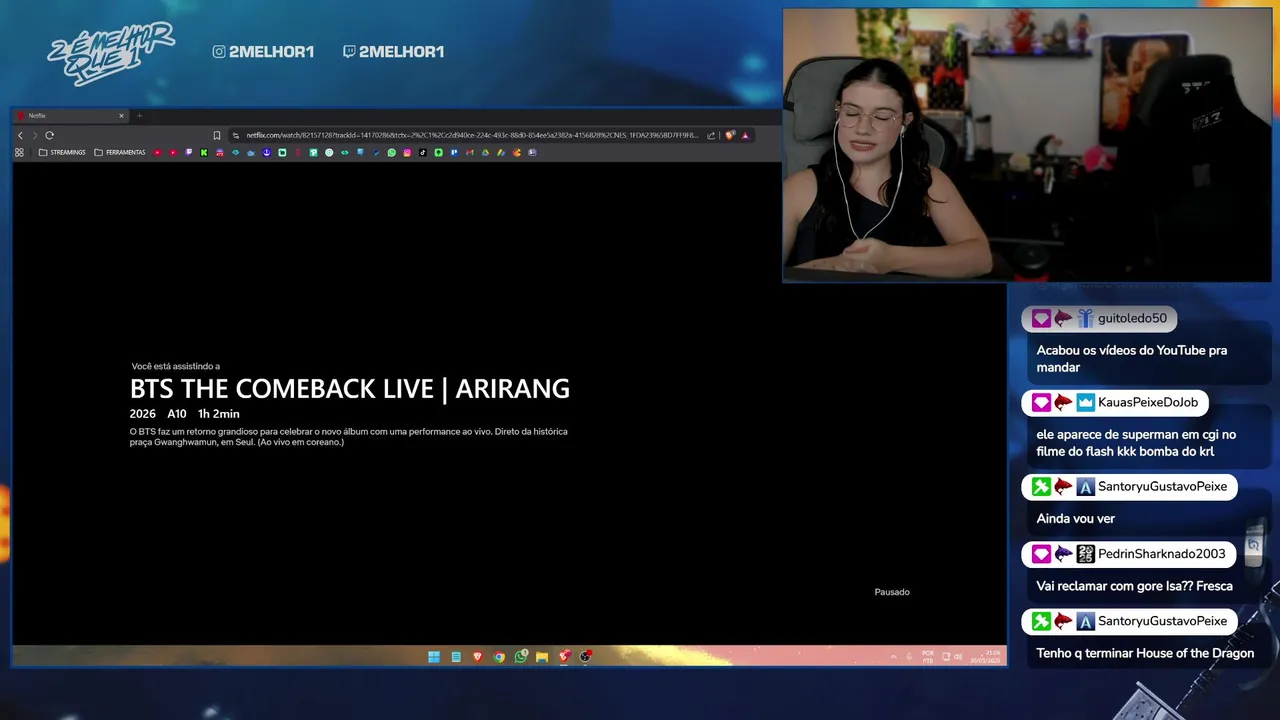Screen dimensions: 1280x720
Task: Click message 'Tenho q terminar House of the Dragon'
Action: coord(1145,653)
